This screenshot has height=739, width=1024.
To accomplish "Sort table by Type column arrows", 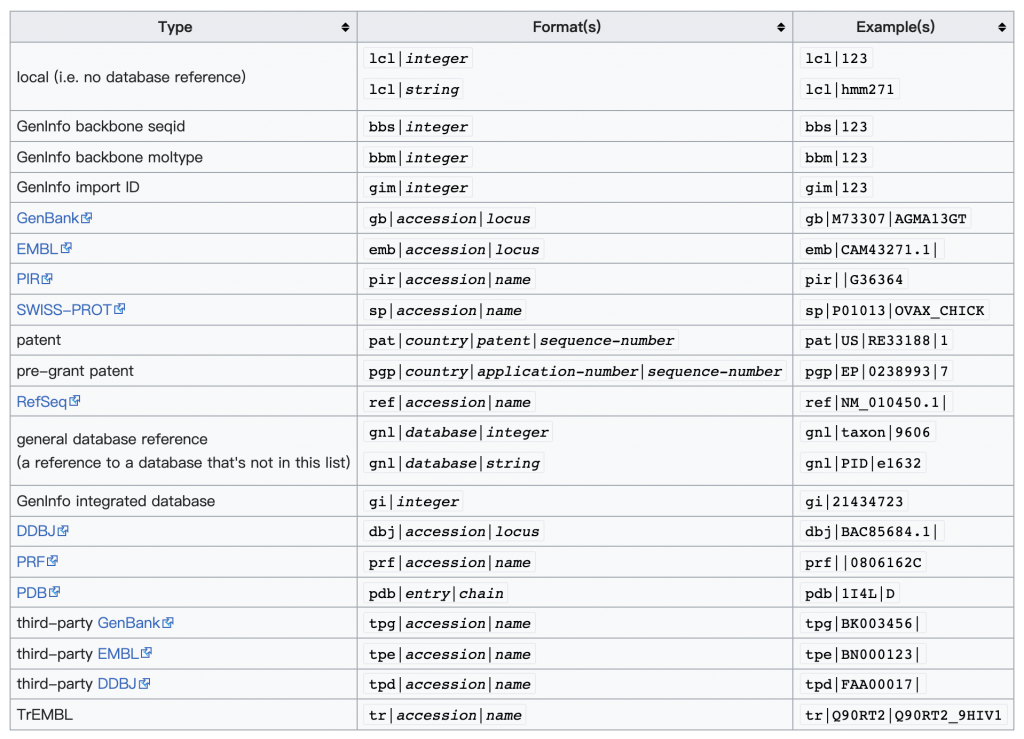I will click(x=345, y=27).
